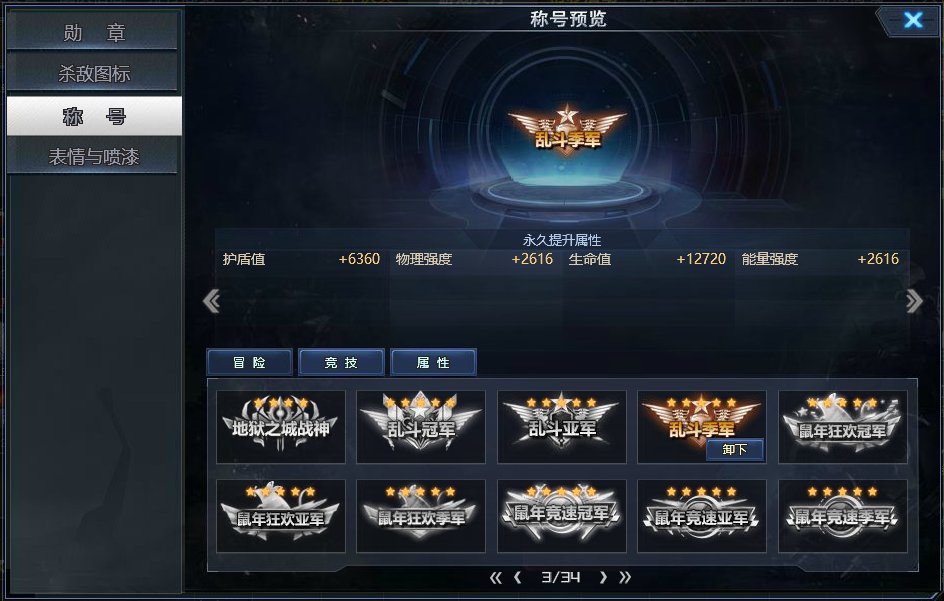Select the 地狱之城战神 title badge
The width and height of the screenshot is (944, 601).
tap(281, 427)
